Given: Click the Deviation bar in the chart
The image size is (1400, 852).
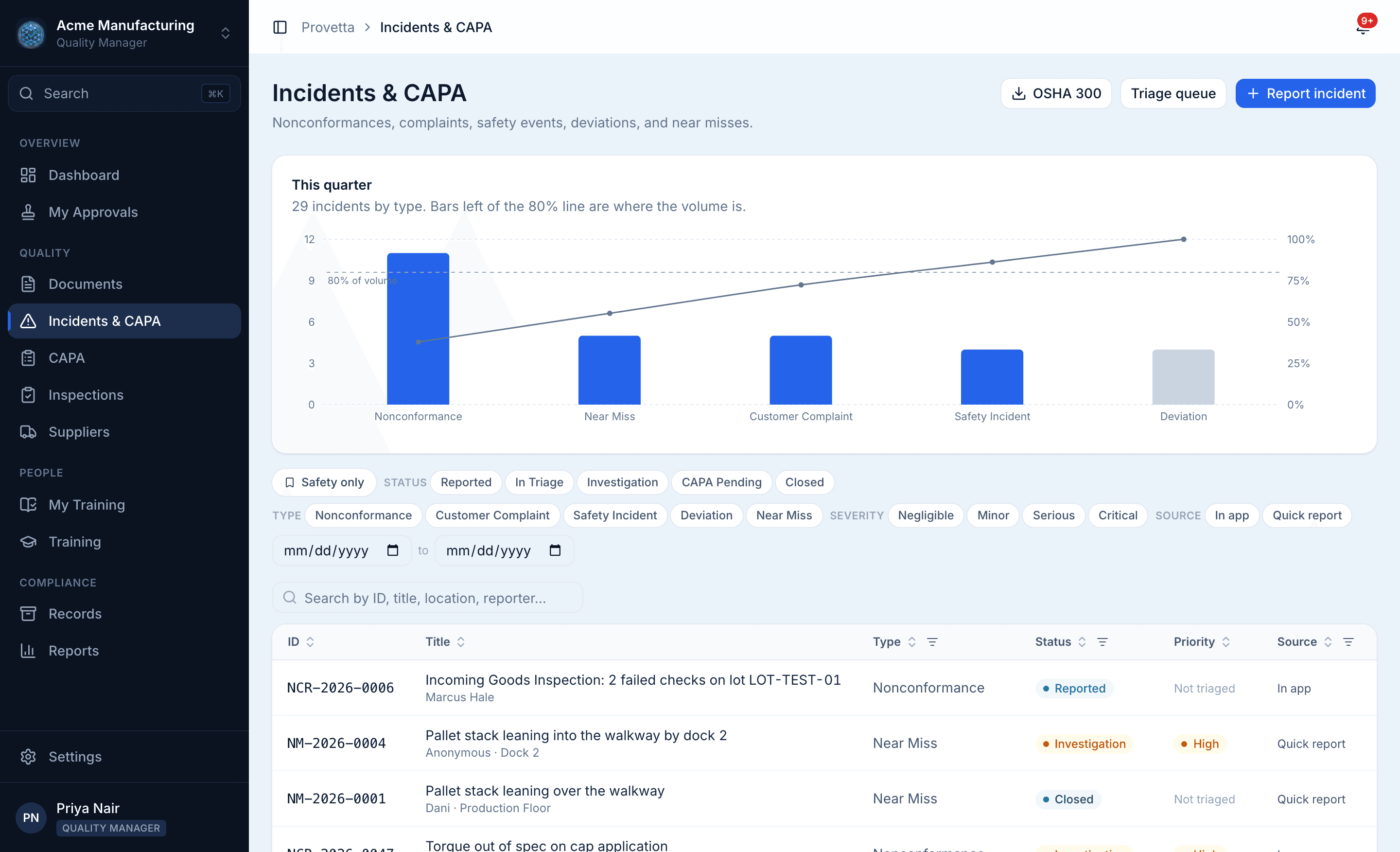Looking at the screenshot, I should (1183, 377).
